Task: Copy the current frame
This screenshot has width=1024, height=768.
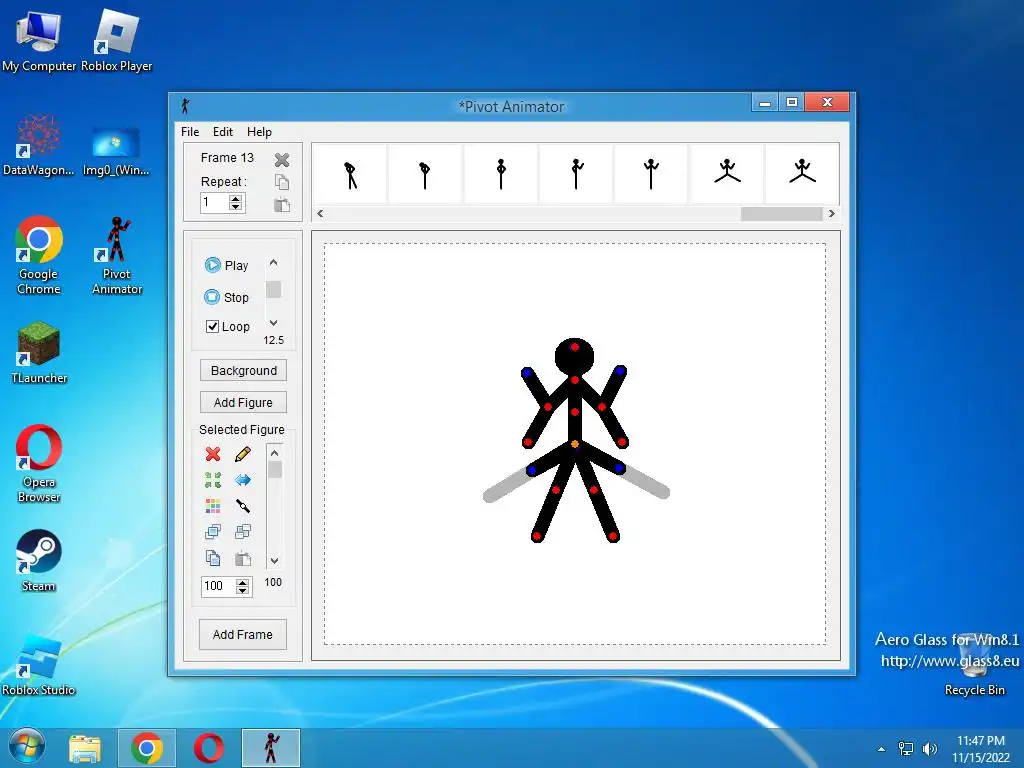Action: click(x=281, y=182)
